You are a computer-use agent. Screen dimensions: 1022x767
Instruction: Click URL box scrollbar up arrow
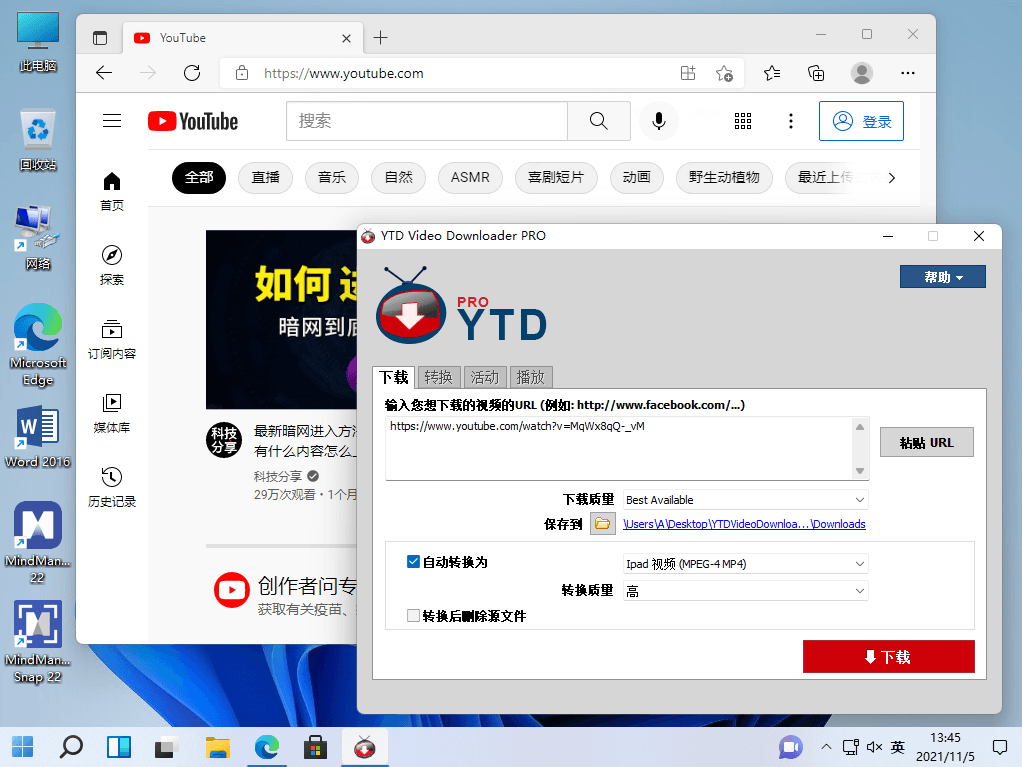[860, 427]
